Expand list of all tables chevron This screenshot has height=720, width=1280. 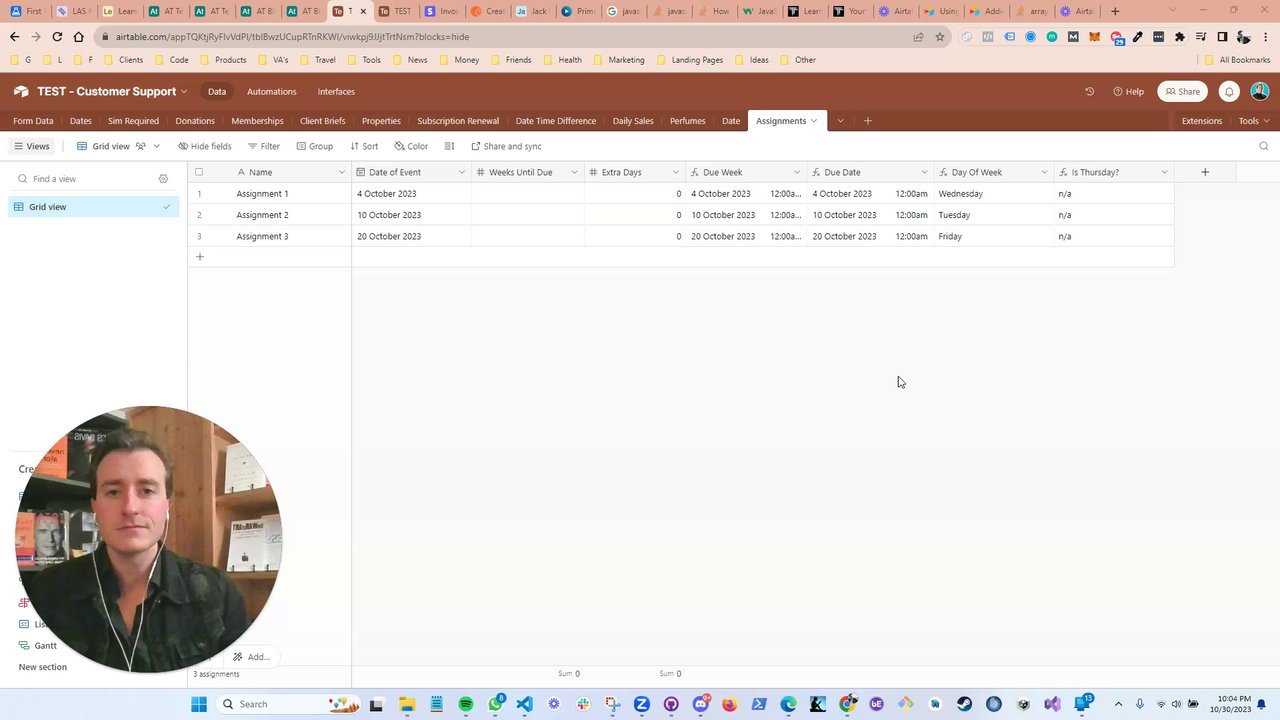coord(840,121)
